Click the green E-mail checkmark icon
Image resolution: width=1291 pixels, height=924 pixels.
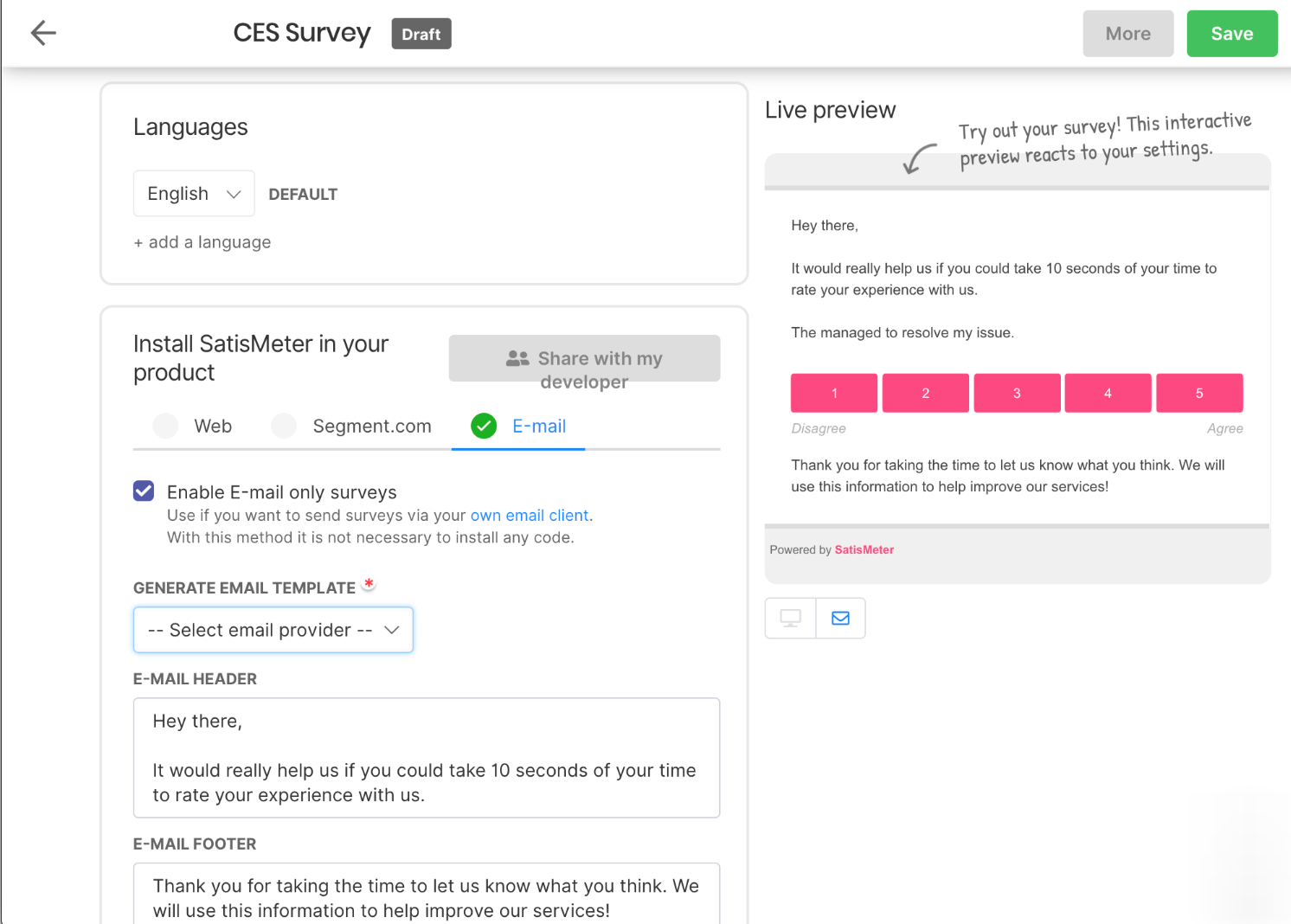(x=484, y=426)
